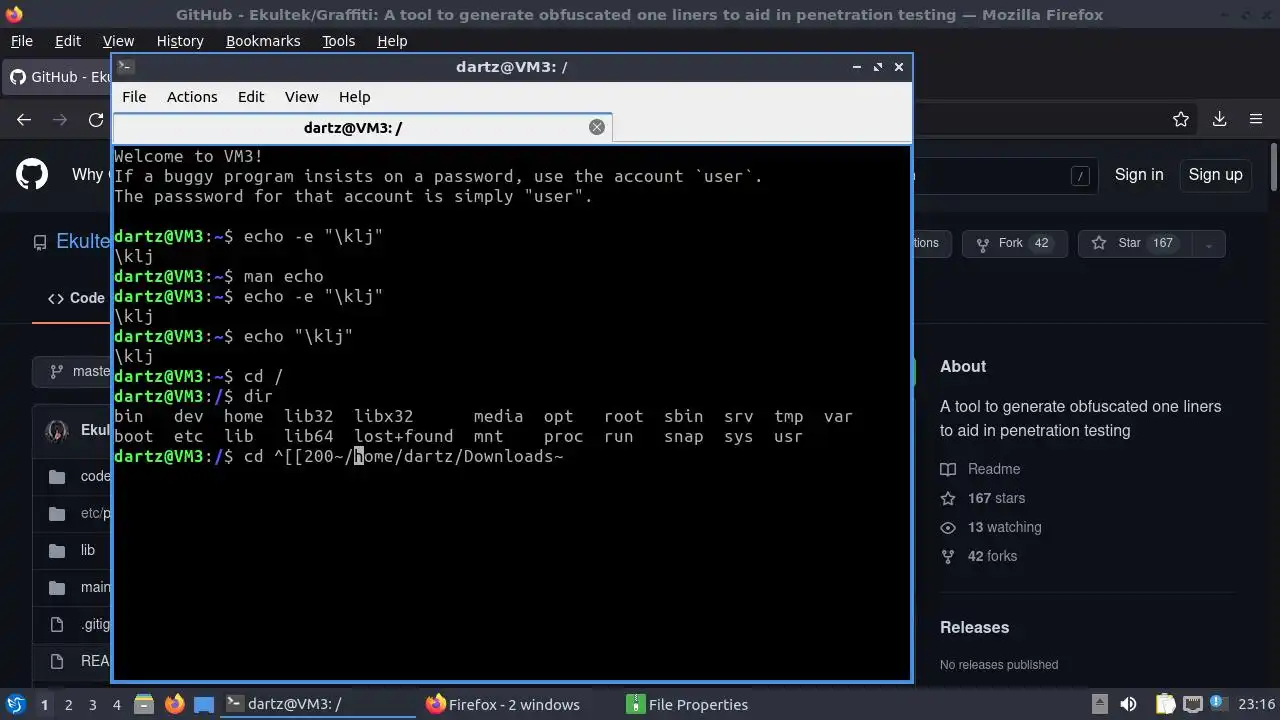The height and width of the screenshot is (720, 1280).
Task: Switch to virtual desktop 3
Action: (x=92, y=704)
